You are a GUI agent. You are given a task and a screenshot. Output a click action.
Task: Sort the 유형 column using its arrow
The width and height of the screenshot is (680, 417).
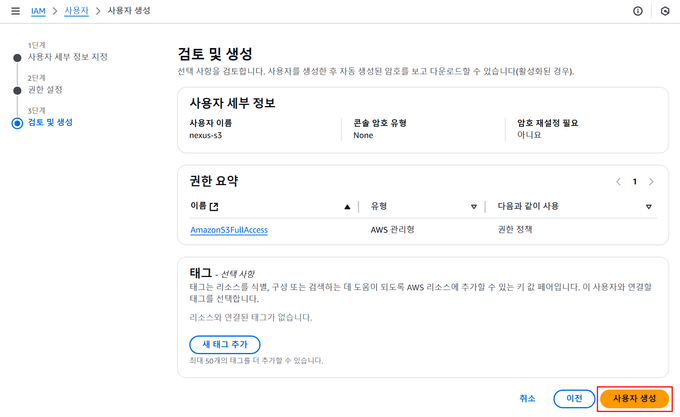(x=474, y=206)
